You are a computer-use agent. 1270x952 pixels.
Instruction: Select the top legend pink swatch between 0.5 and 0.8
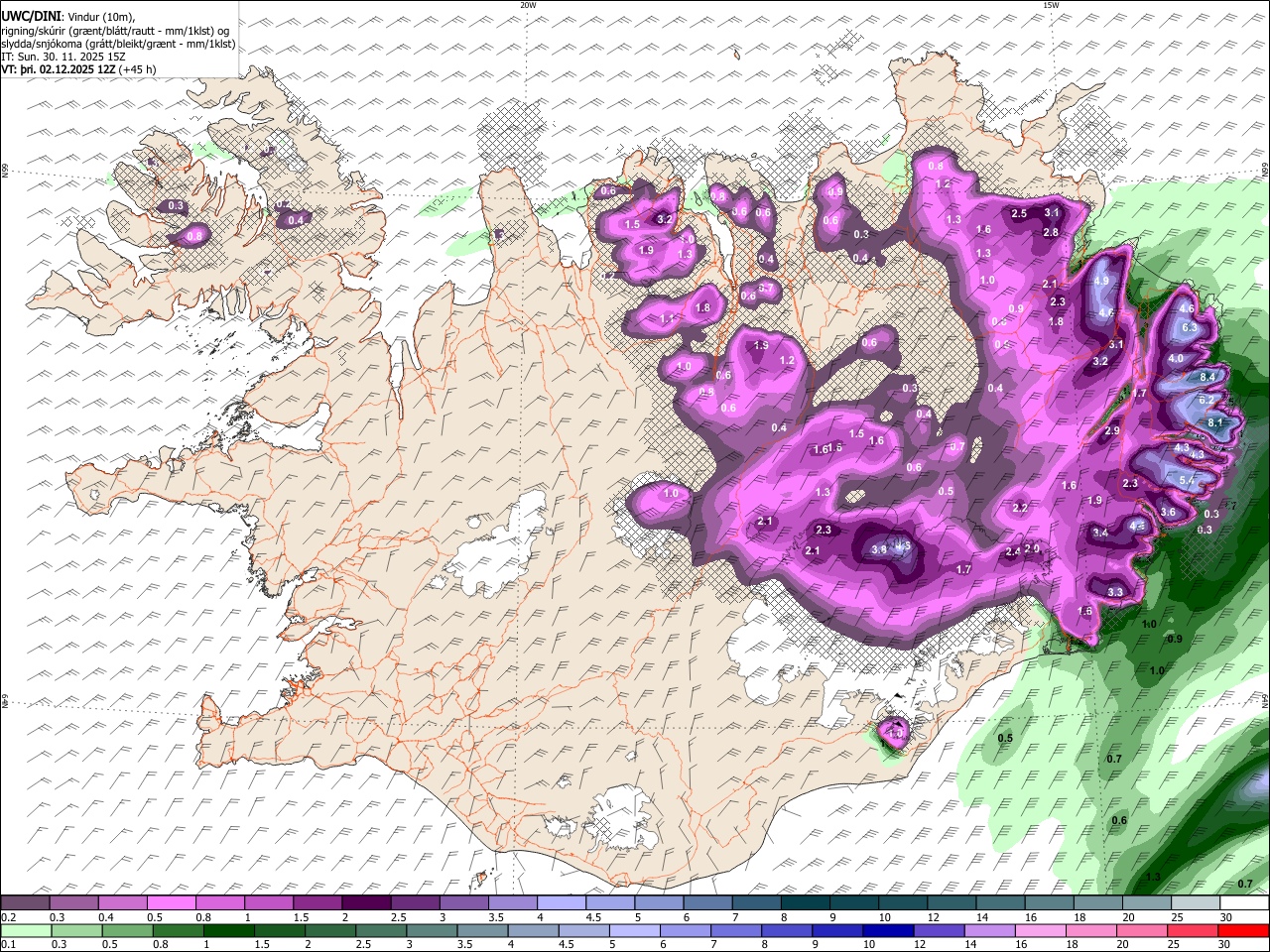172,902
